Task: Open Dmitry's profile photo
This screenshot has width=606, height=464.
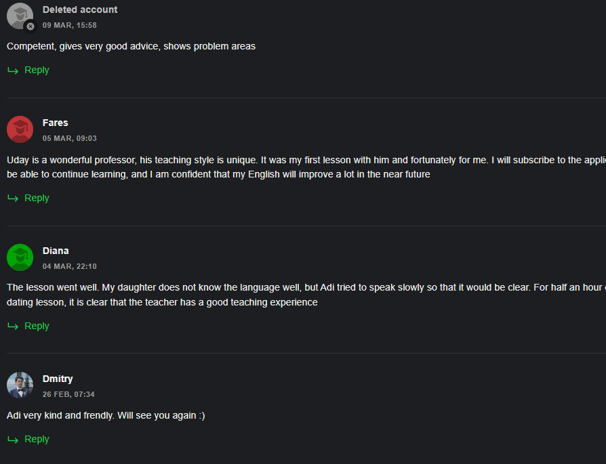Action: [20, 385]
